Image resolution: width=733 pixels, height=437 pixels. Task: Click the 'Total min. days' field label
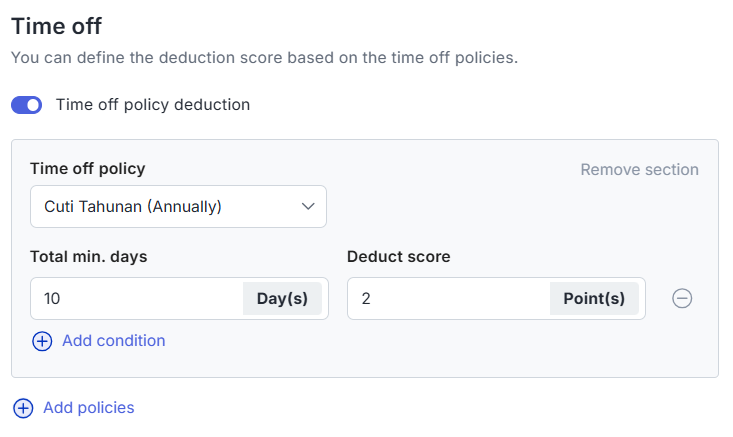89,257
